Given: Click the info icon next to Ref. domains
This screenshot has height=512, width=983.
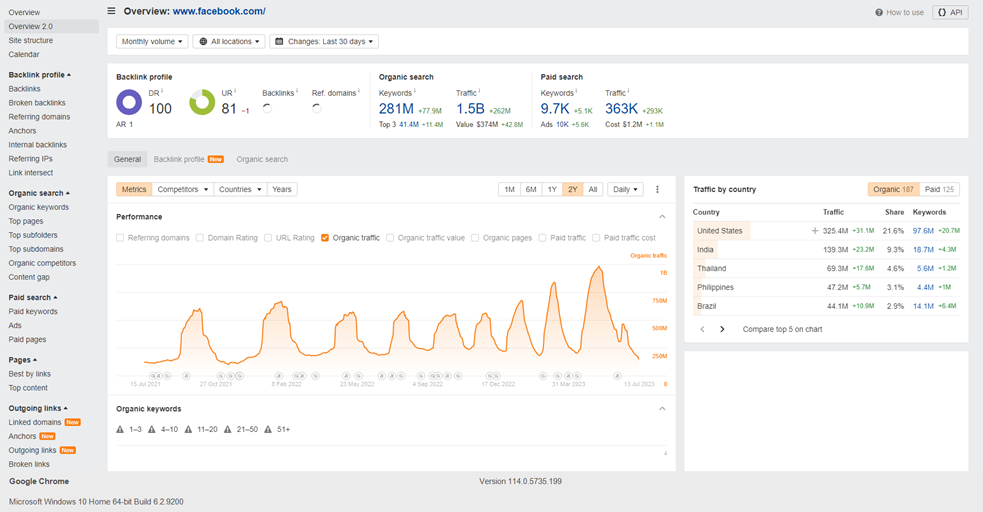Looking at the screenshot, I should 359,91.
